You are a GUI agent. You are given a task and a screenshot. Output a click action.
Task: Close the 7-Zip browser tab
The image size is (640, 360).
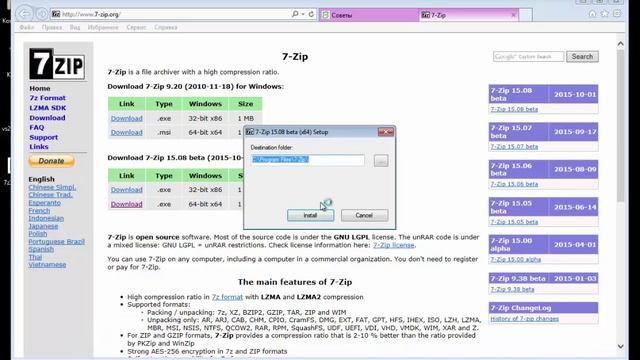point(513,15)
